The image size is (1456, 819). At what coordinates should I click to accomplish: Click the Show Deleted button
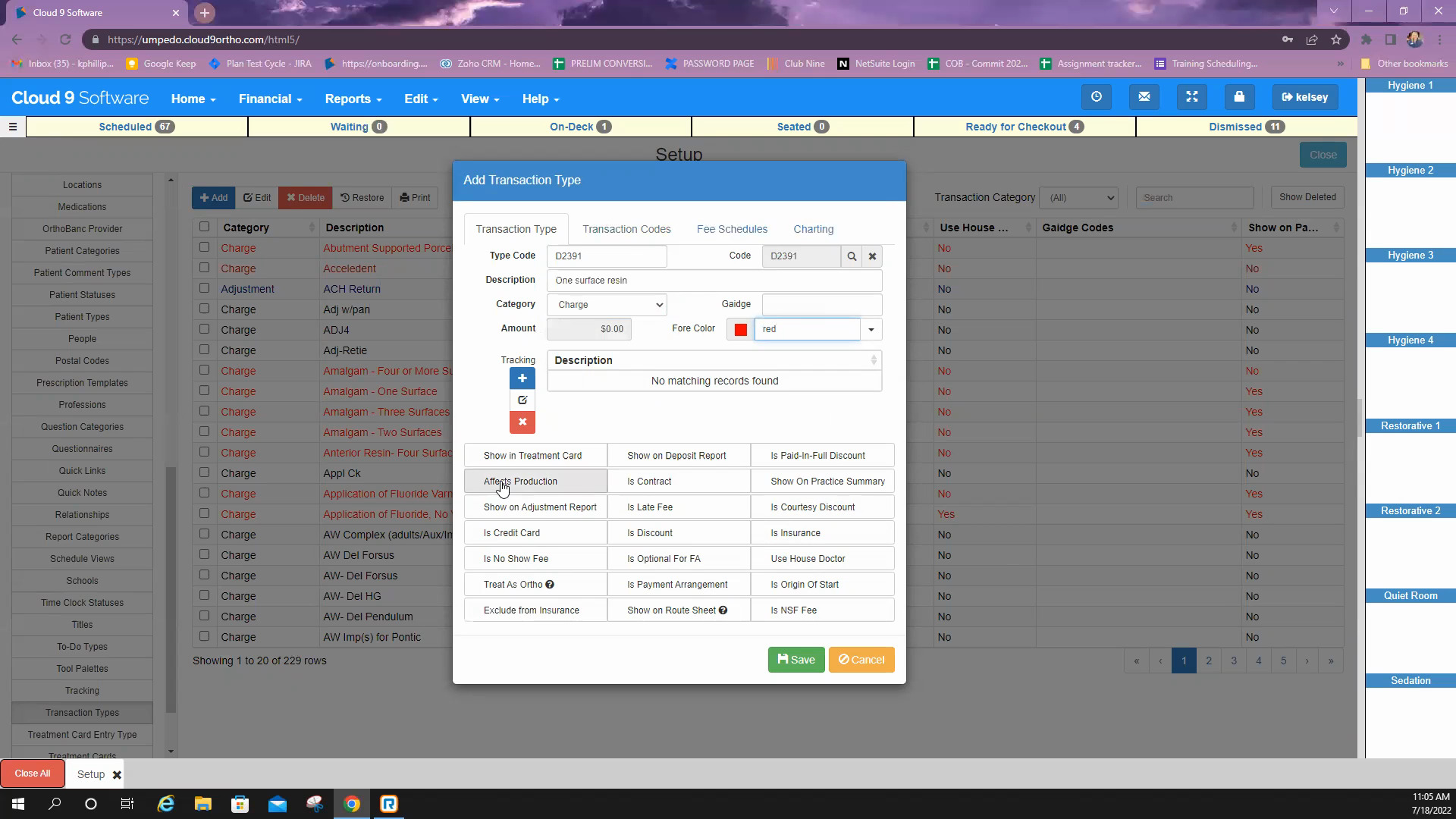1307,197
